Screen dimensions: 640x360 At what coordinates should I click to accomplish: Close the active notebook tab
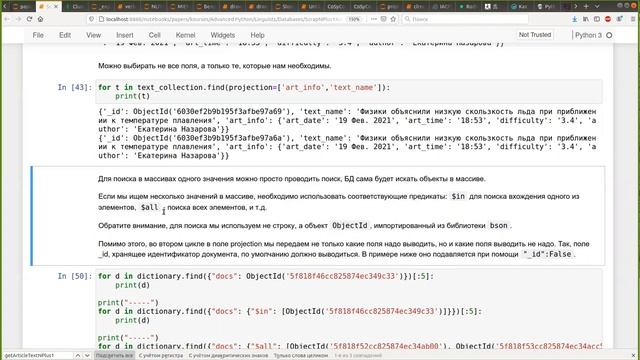[56, 7]
